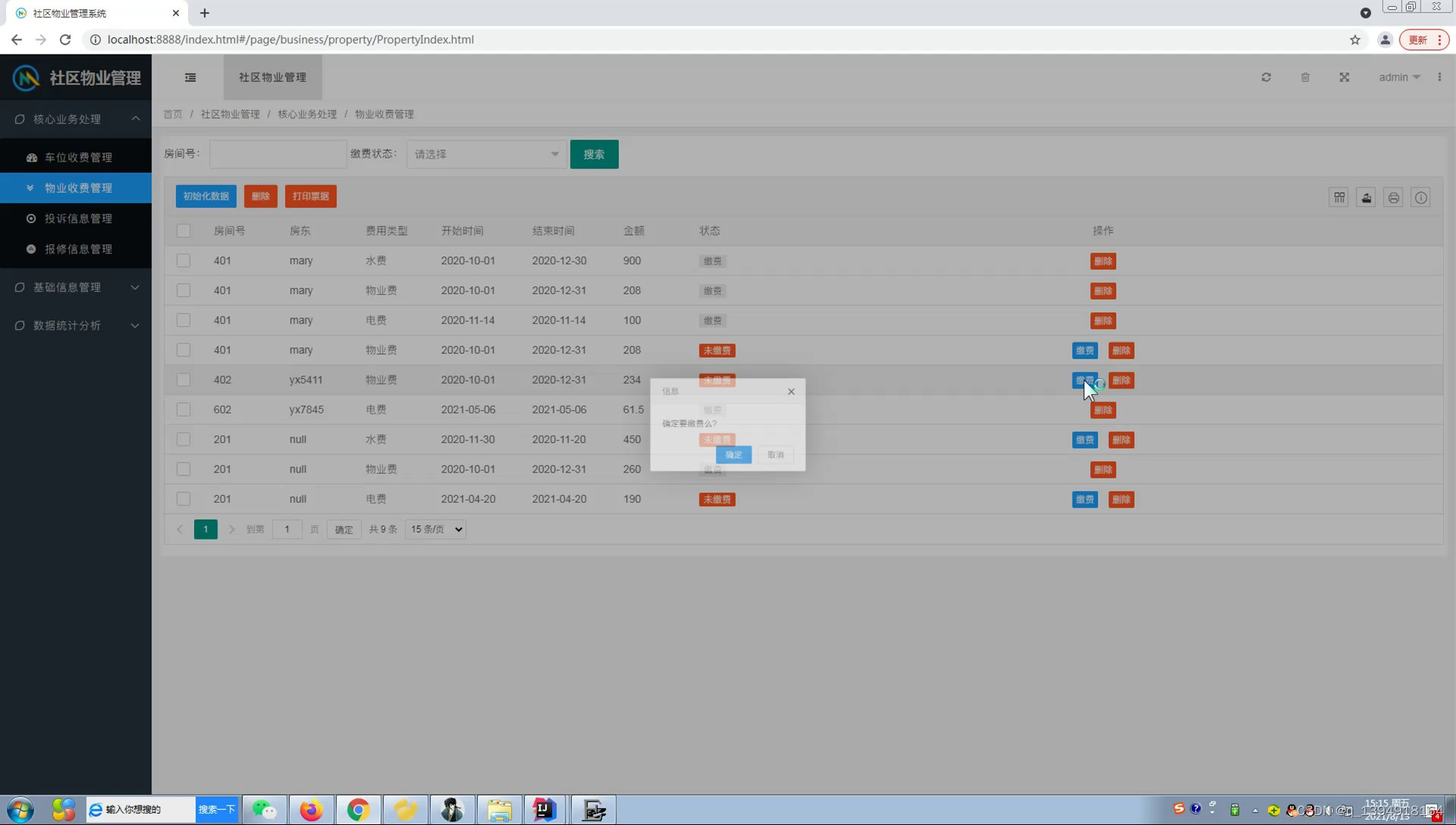Click the trash icon in header
This screenshot has width=1456, height=825.
1305,77
